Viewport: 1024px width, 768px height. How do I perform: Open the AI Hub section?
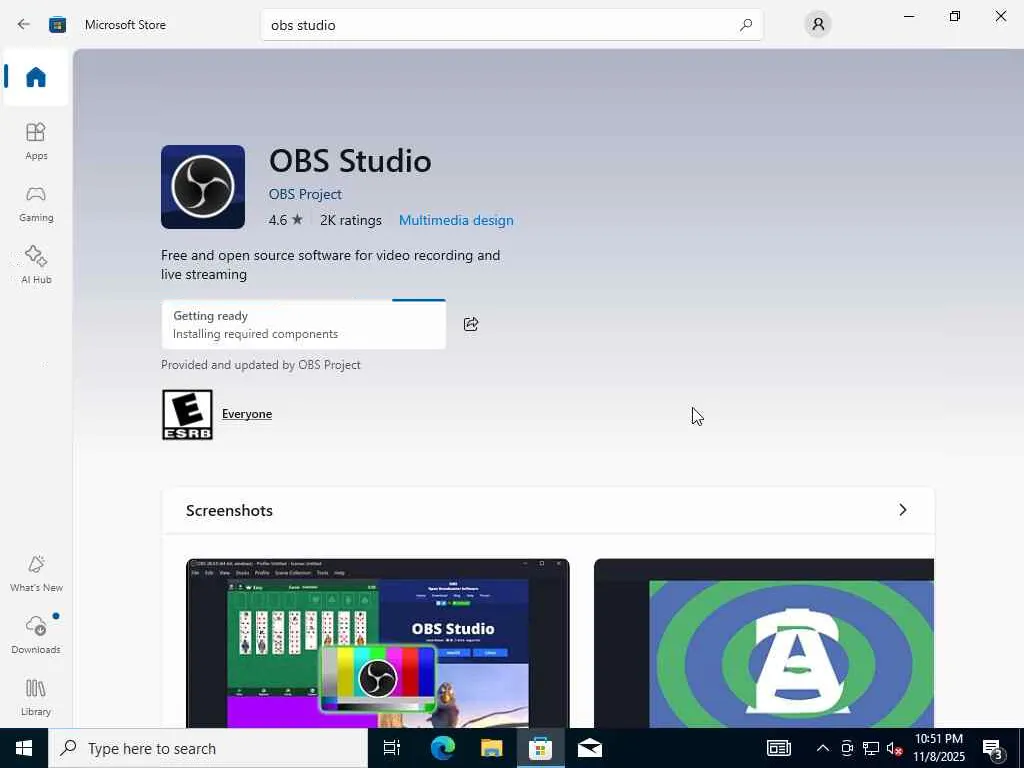[x=36, y=264]
